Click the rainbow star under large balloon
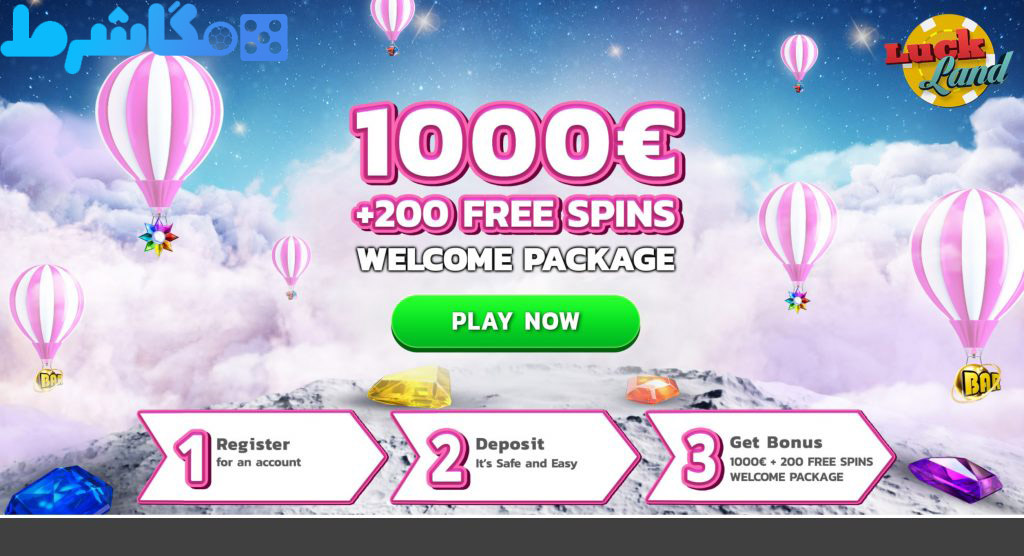1024x556 pixels. [x=158, y=236]
